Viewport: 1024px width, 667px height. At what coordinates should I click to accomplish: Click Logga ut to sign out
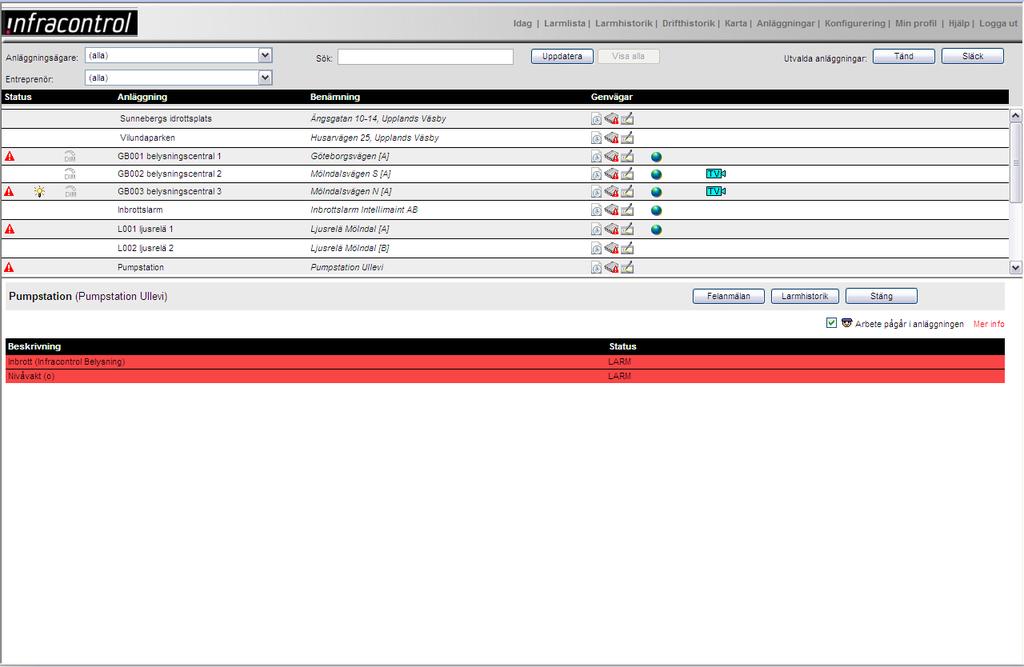click(998, 24)
